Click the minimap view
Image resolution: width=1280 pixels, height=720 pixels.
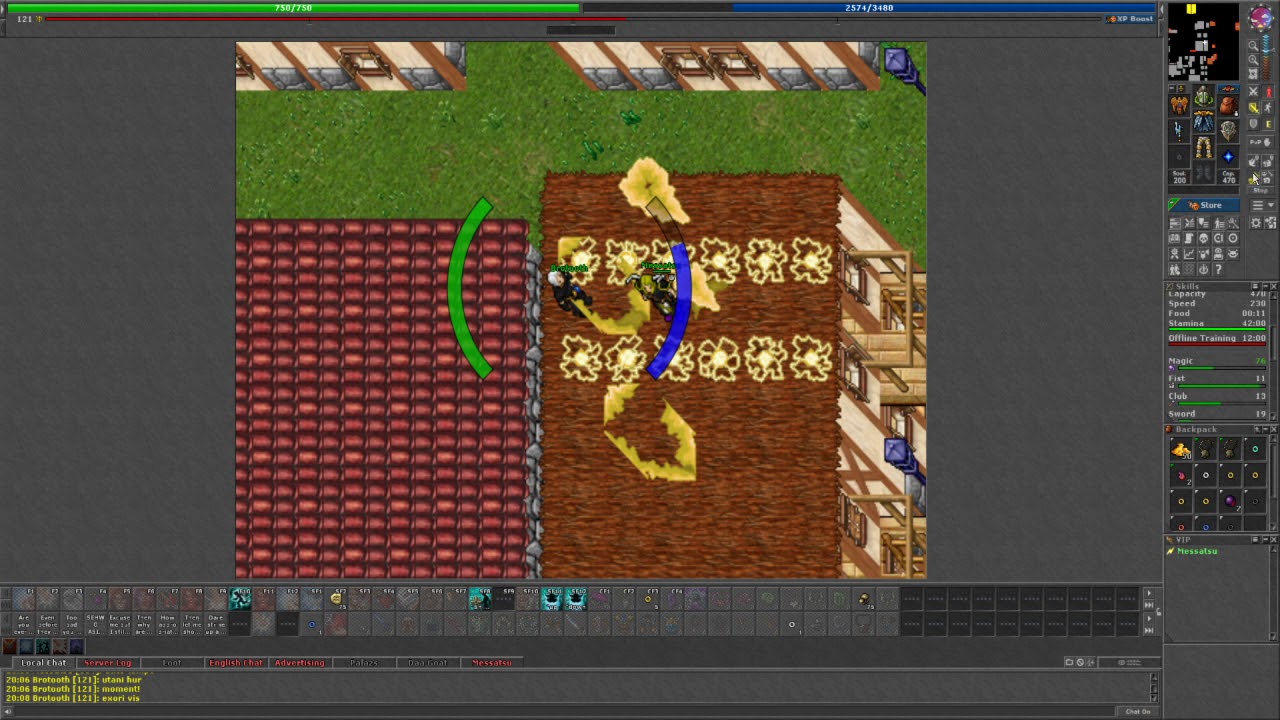point(1204,41)
